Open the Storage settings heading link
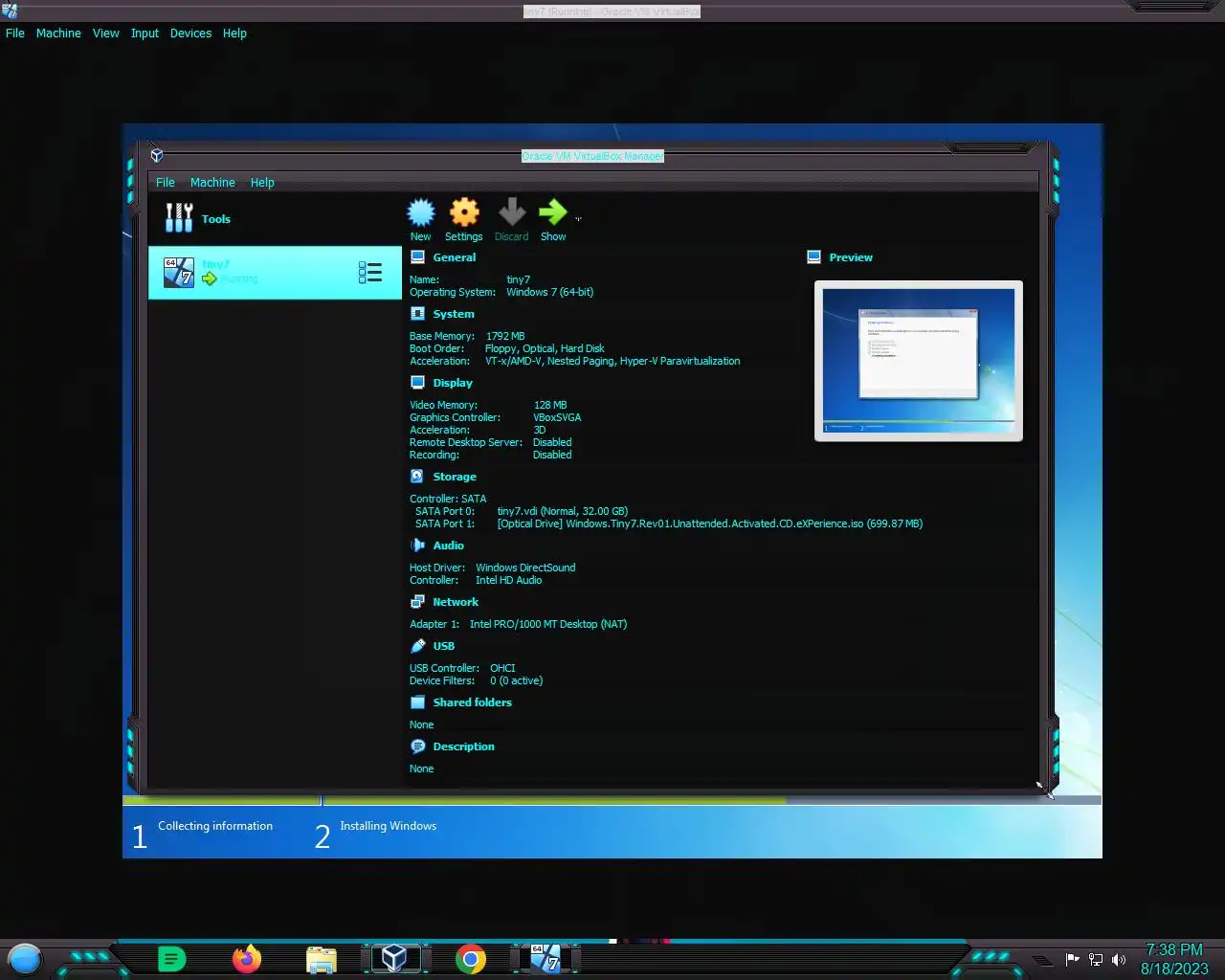Viewport: 1225px width, 980px height. tap(455, 477)
